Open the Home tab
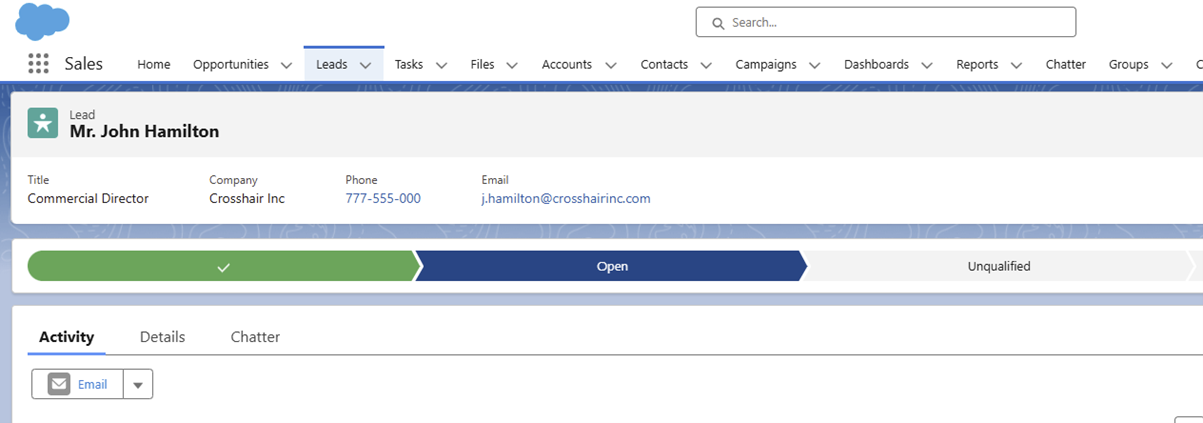This screenshot has height=423, width=1203. [154, 64]
